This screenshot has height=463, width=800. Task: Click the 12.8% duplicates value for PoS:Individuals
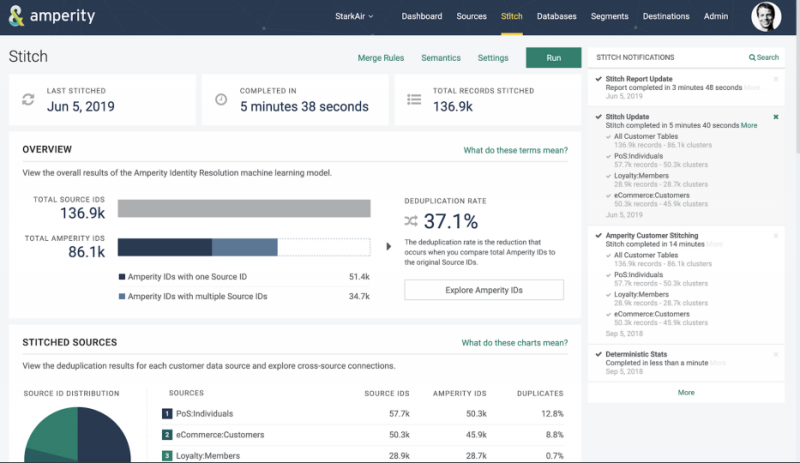[552, 413]
